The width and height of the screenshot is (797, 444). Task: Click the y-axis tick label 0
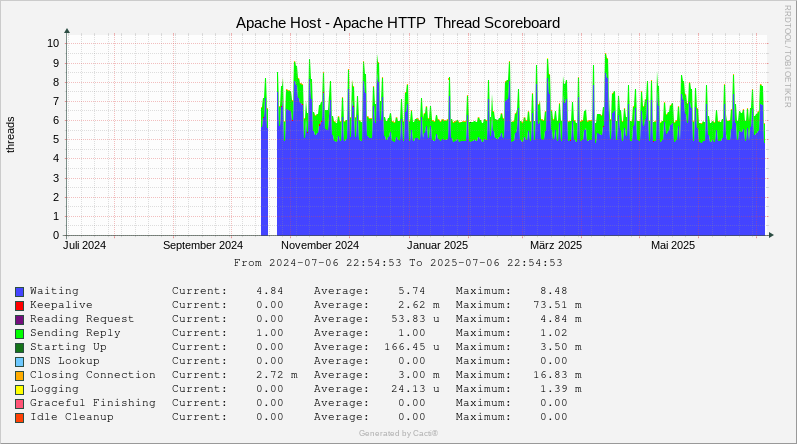pos(56,235)
